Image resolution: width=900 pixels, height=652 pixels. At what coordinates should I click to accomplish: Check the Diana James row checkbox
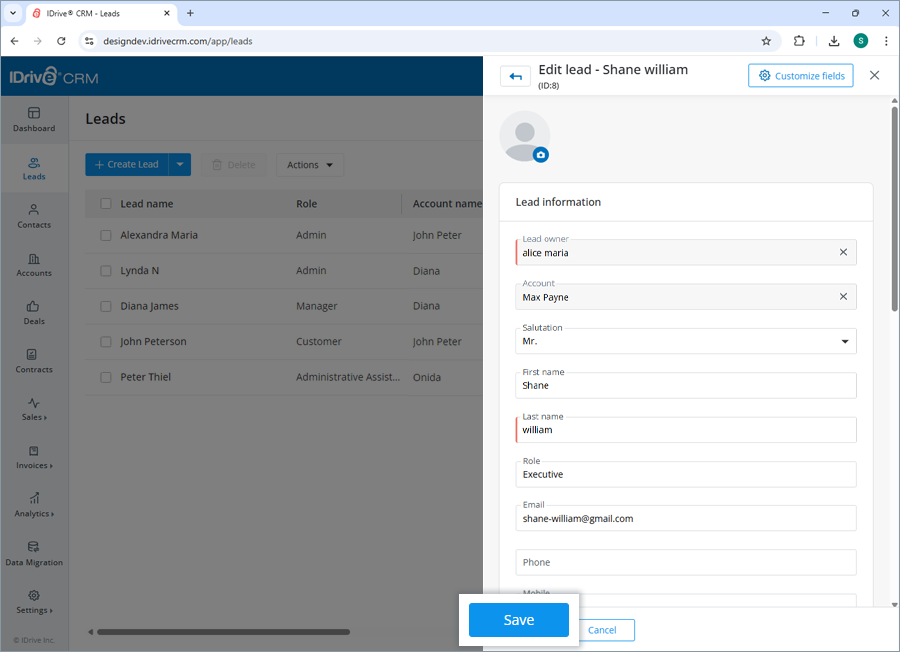105,306
